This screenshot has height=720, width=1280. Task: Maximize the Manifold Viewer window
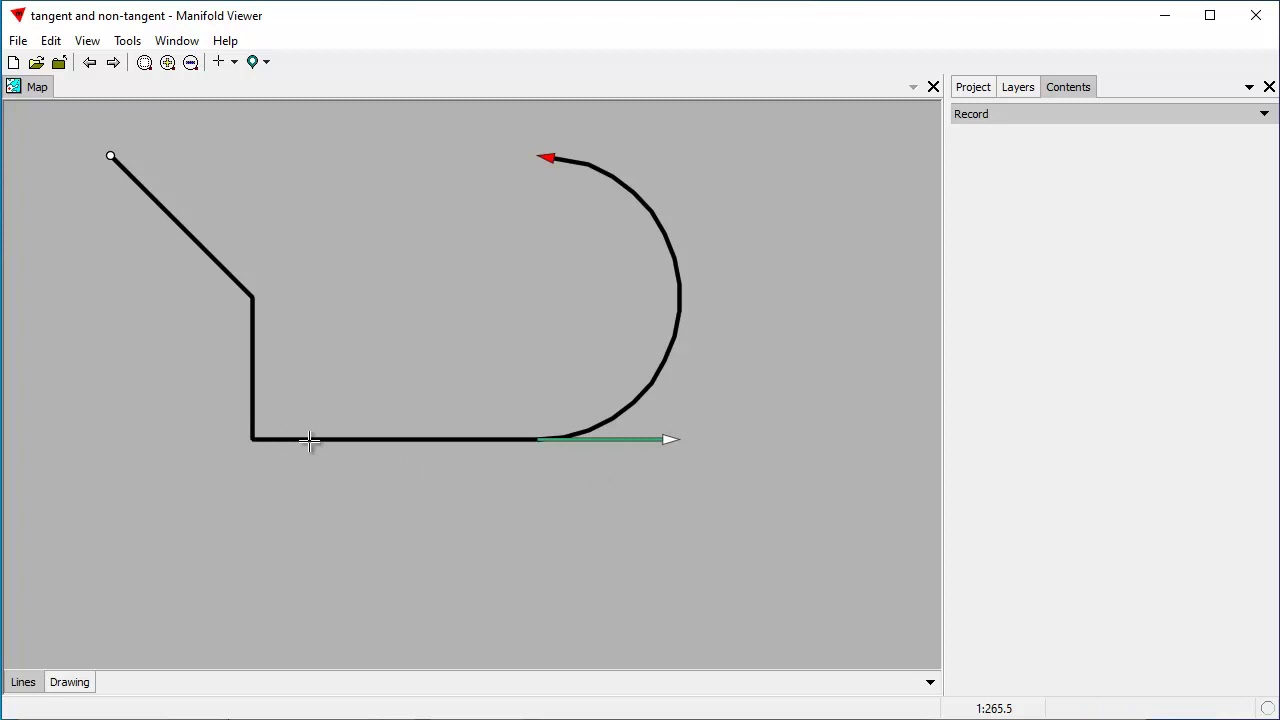[1210, 15]
